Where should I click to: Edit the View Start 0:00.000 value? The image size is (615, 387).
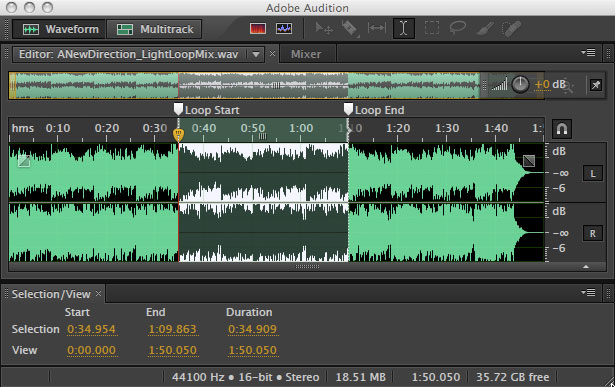pos(91,350)
